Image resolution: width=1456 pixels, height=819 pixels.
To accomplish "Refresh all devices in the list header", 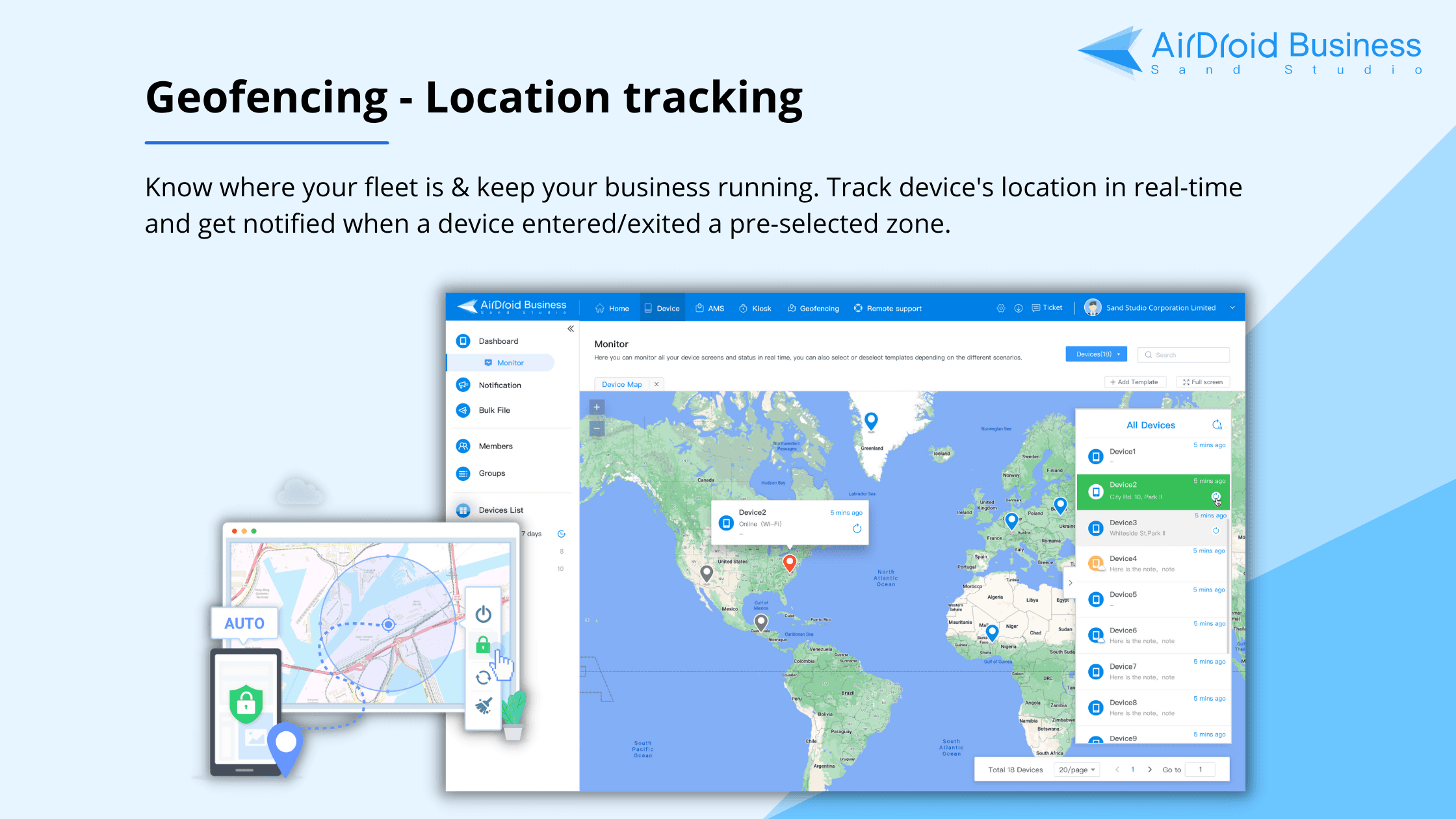I will point(1217,425).
